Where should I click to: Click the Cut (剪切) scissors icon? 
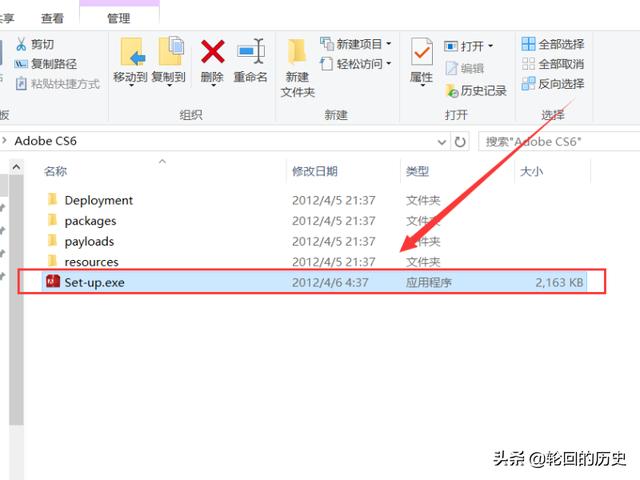tap(21, 44)
